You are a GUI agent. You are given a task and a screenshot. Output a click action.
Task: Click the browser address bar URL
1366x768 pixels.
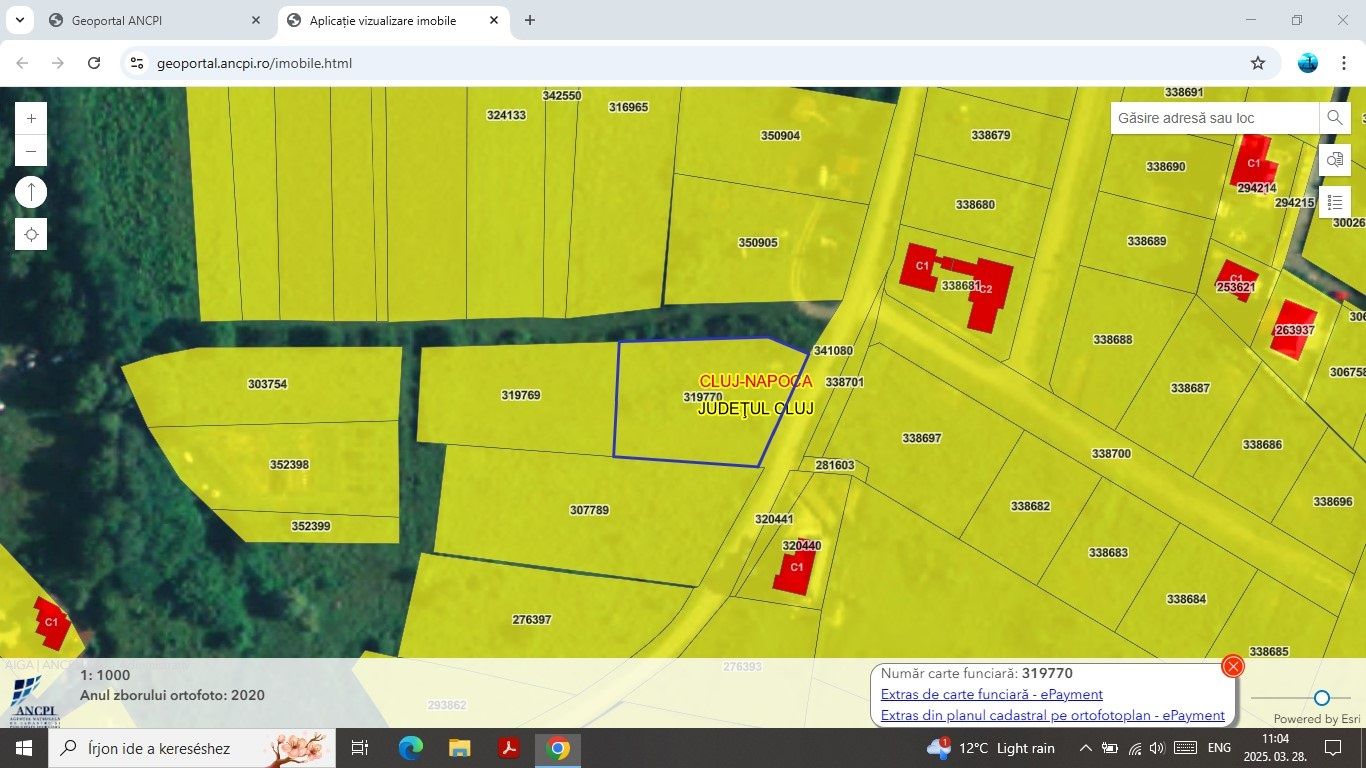tap(254, 63)
